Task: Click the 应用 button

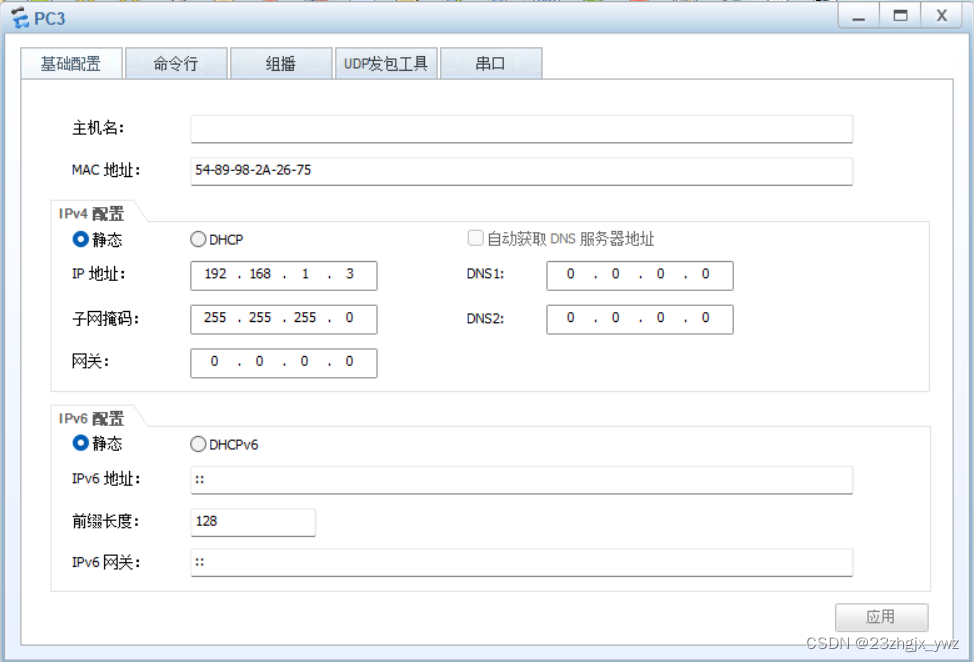Action: pos(881,617)
